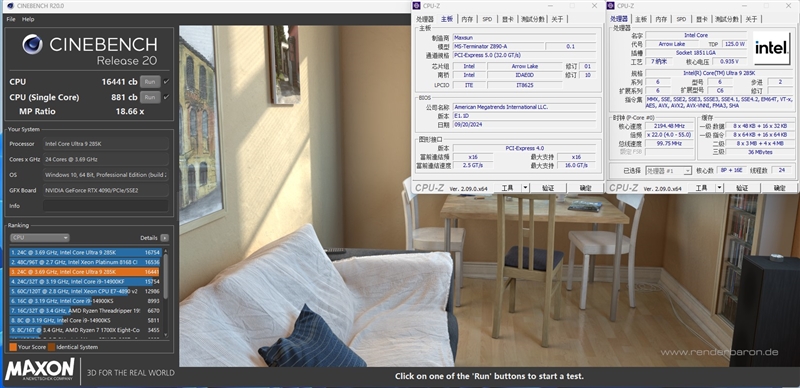The image size is (800, 388).
Task: Select the orange highlighted ranking row 16441
Action: 85,272
